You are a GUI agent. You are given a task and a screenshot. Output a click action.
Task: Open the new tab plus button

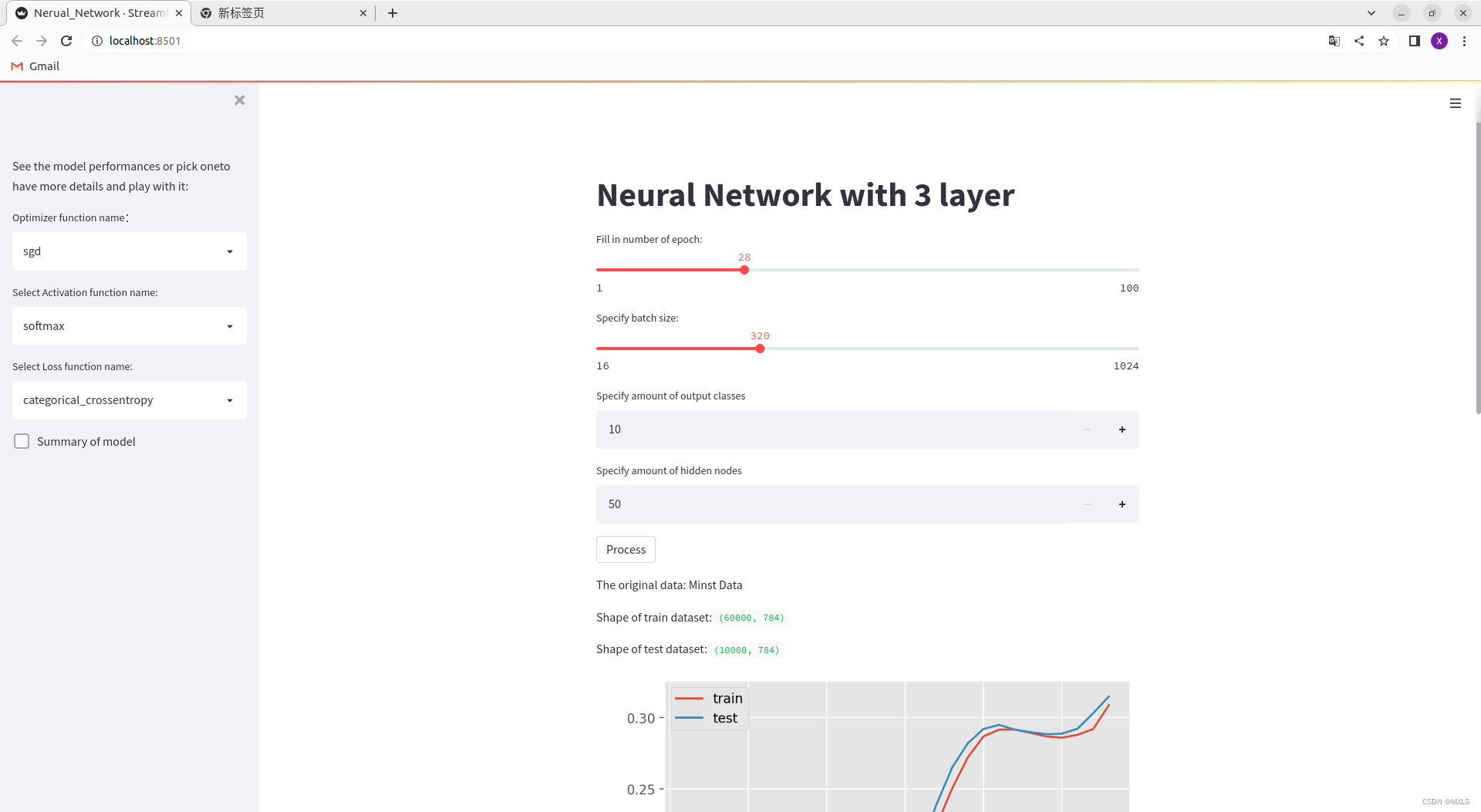click(x=393, y=13)
